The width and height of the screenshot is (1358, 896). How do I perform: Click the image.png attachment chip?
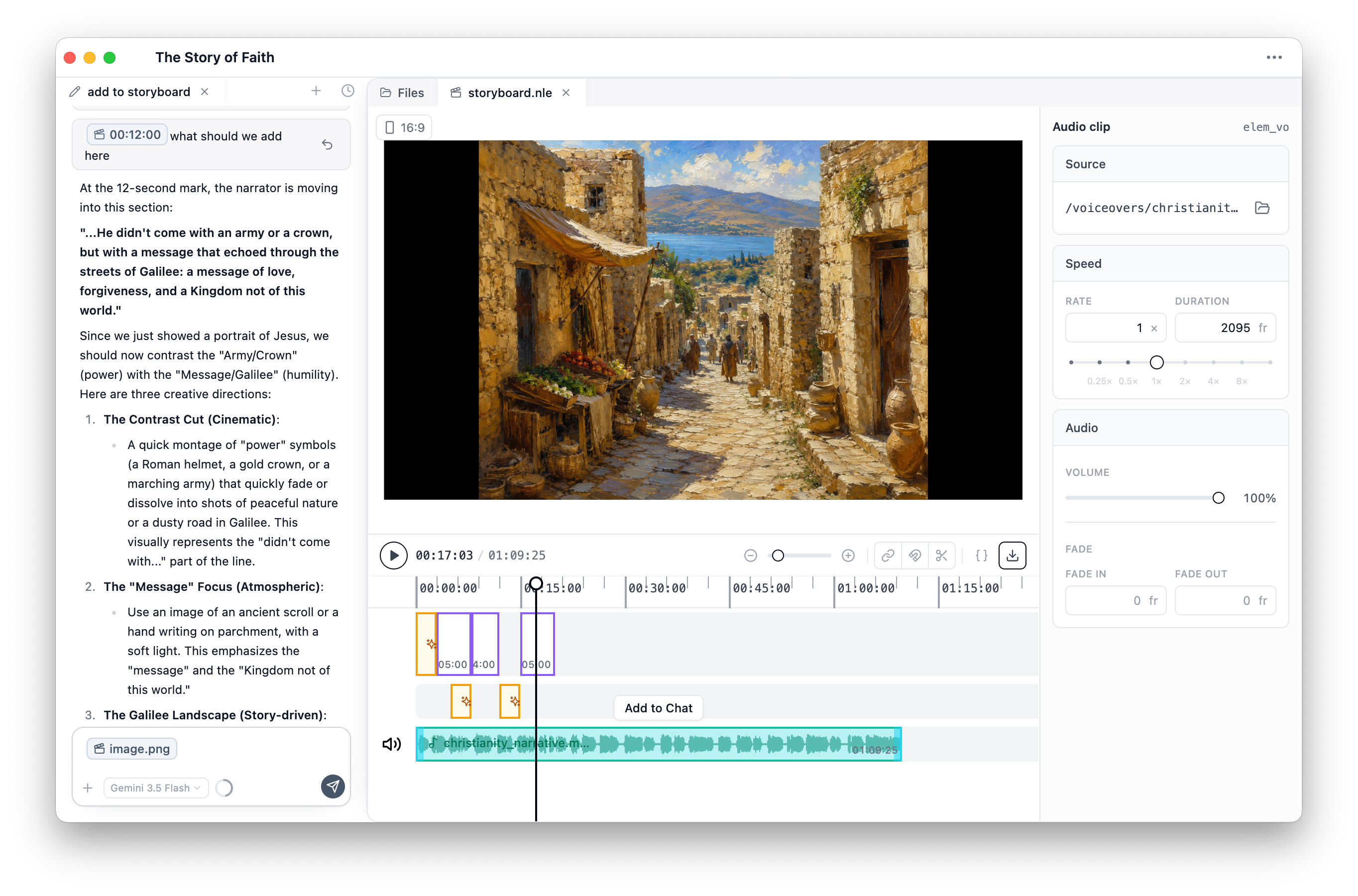[x=131, y=749]
